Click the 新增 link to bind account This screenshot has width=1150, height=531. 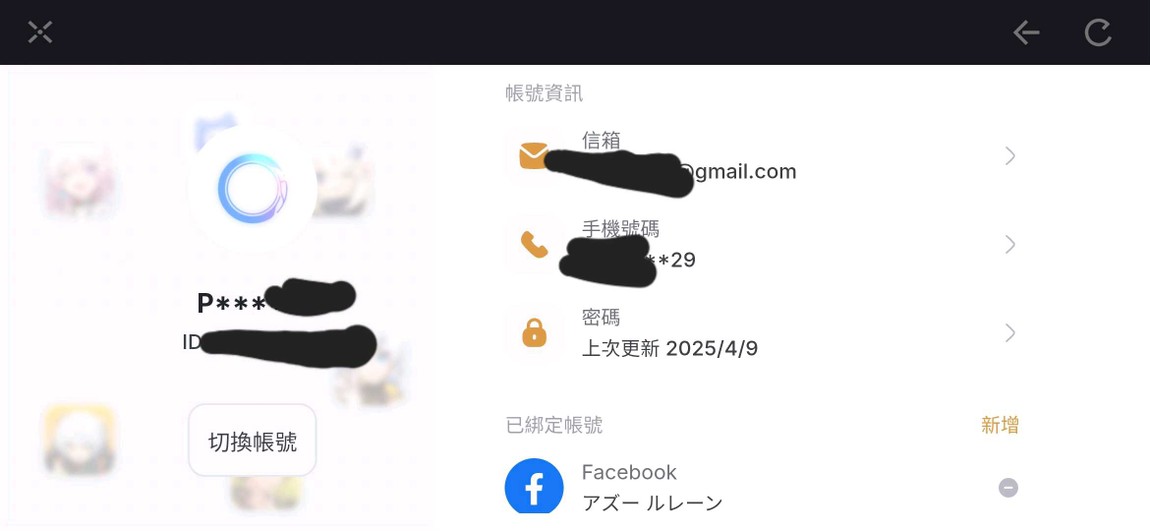point(1000,425)
